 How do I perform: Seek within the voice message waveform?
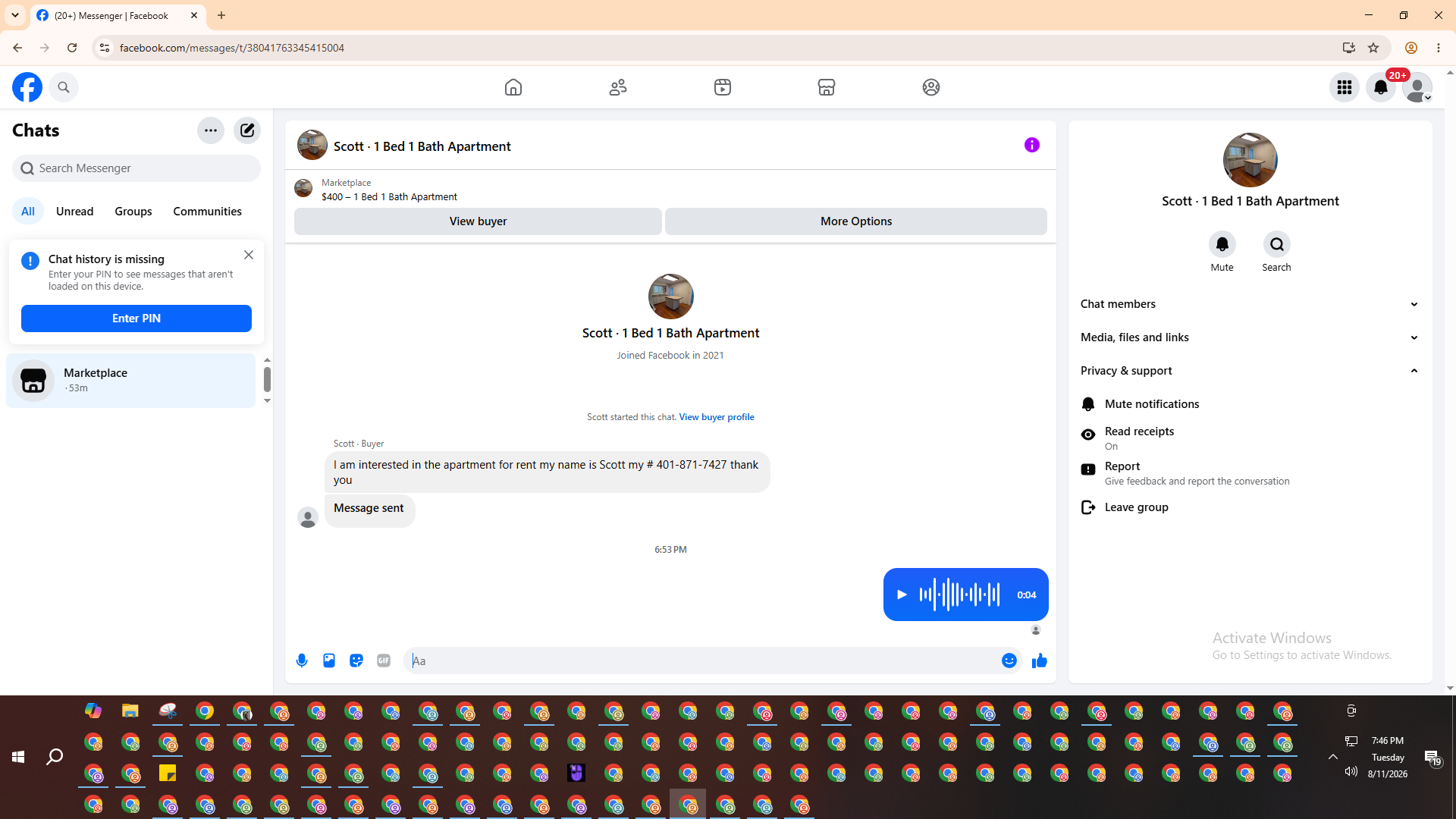coord(959,595)
